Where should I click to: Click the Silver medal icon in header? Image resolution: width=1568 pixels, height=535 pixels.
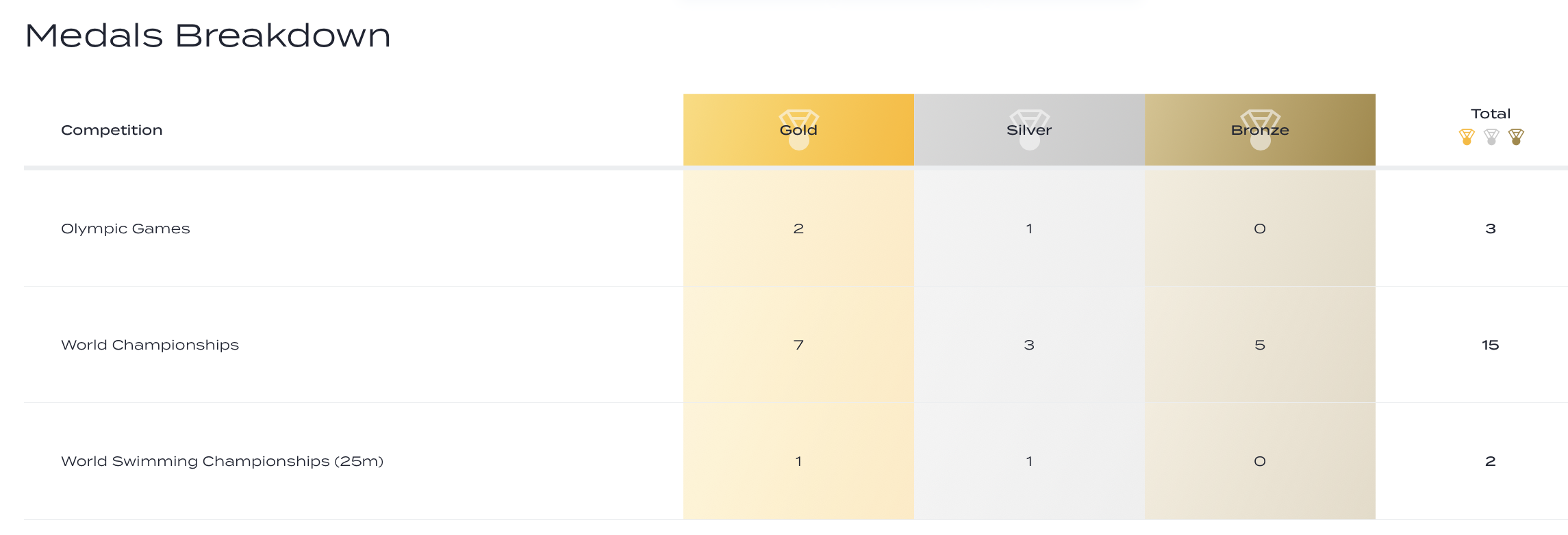pos(1029,129)
